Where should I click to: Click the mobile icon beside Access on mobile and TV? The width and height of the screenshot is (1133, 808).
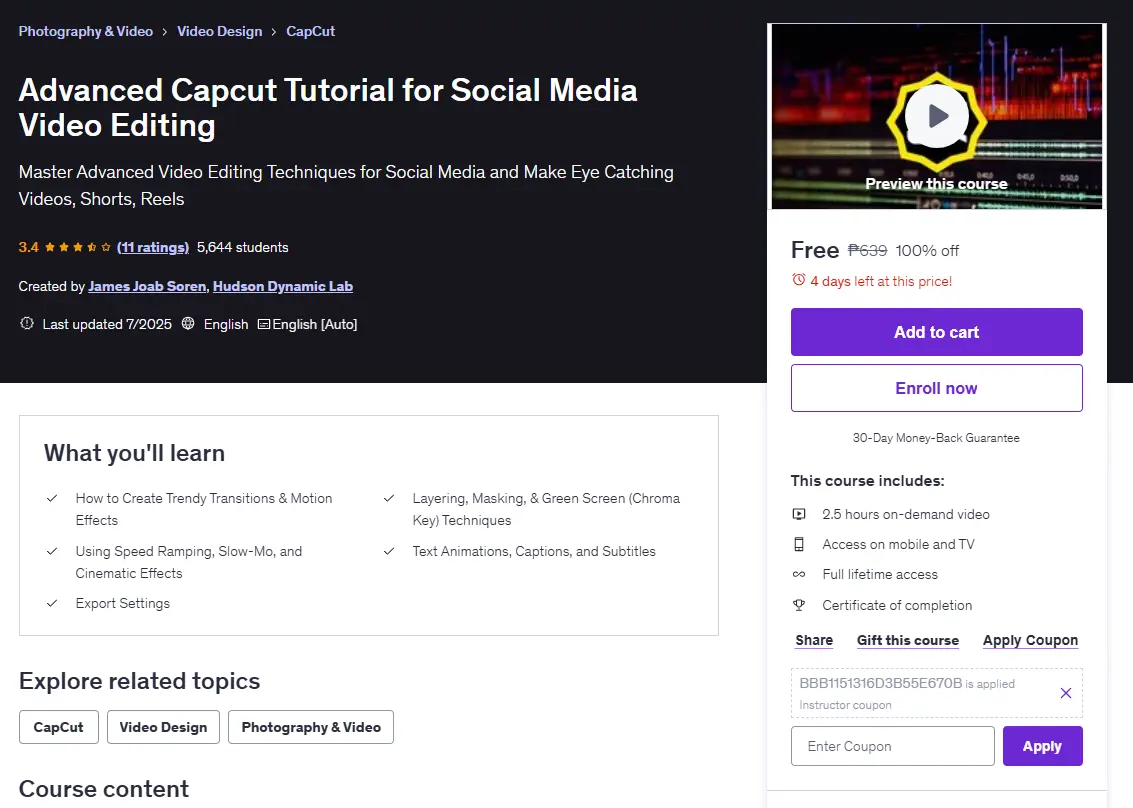[x=798, y=544]
